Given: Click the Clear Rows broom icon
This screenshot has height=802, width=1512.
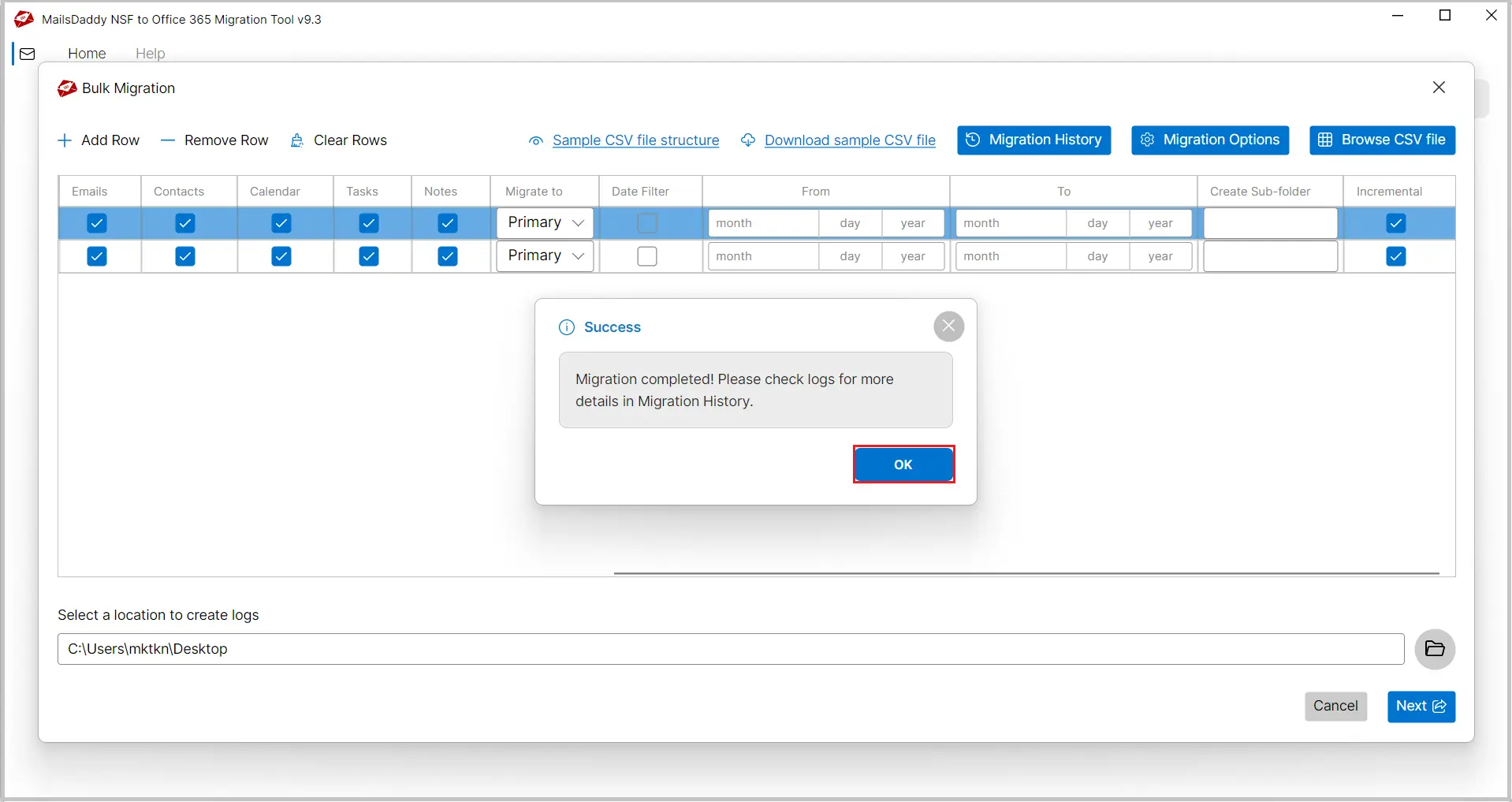Looking at the screenshot, I should point(297,140).
